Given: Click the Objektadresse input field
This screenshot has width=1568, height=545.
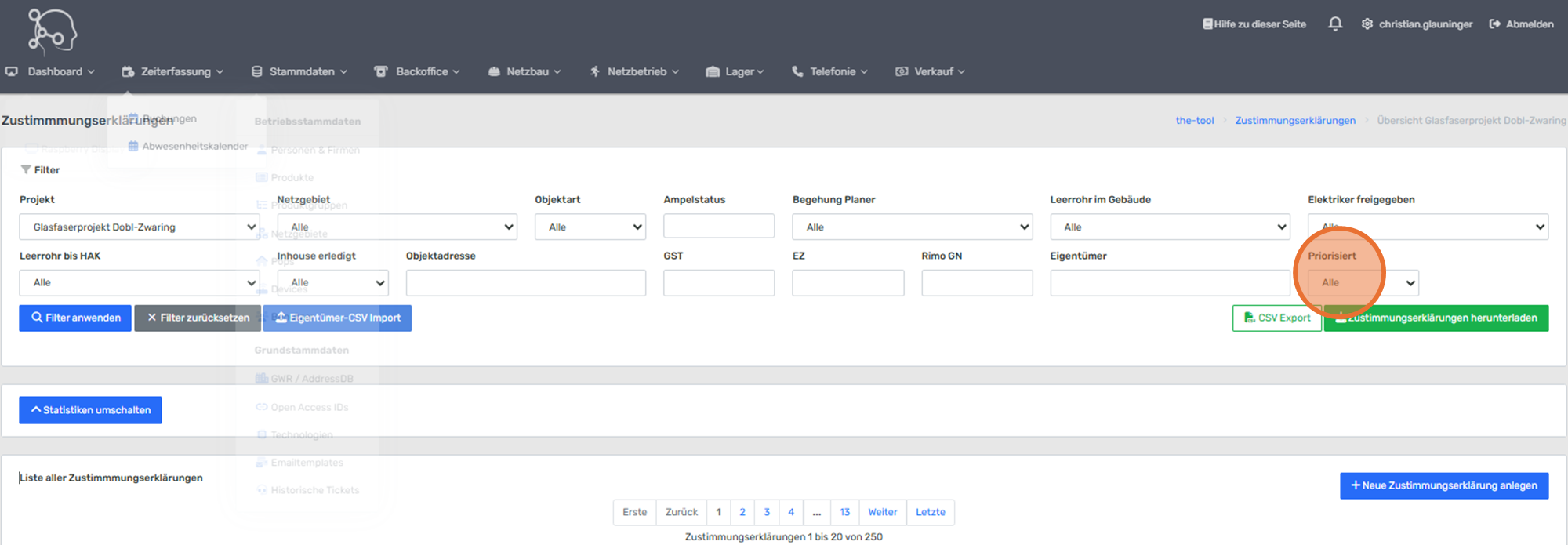Looking at the screenshot, I should point(525,283).
